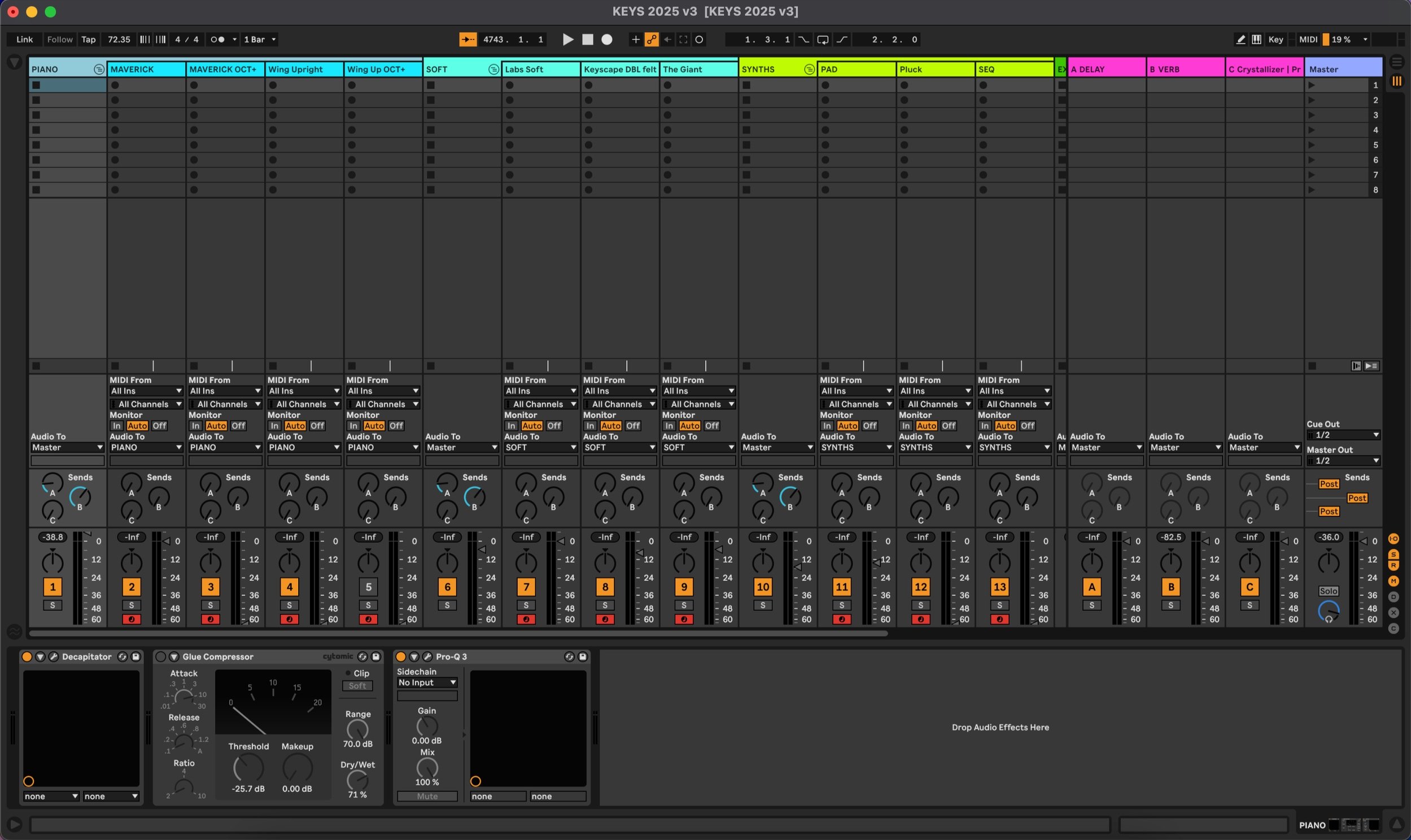Select The Giant track header
1411x840 pixels.
point(698,69)
